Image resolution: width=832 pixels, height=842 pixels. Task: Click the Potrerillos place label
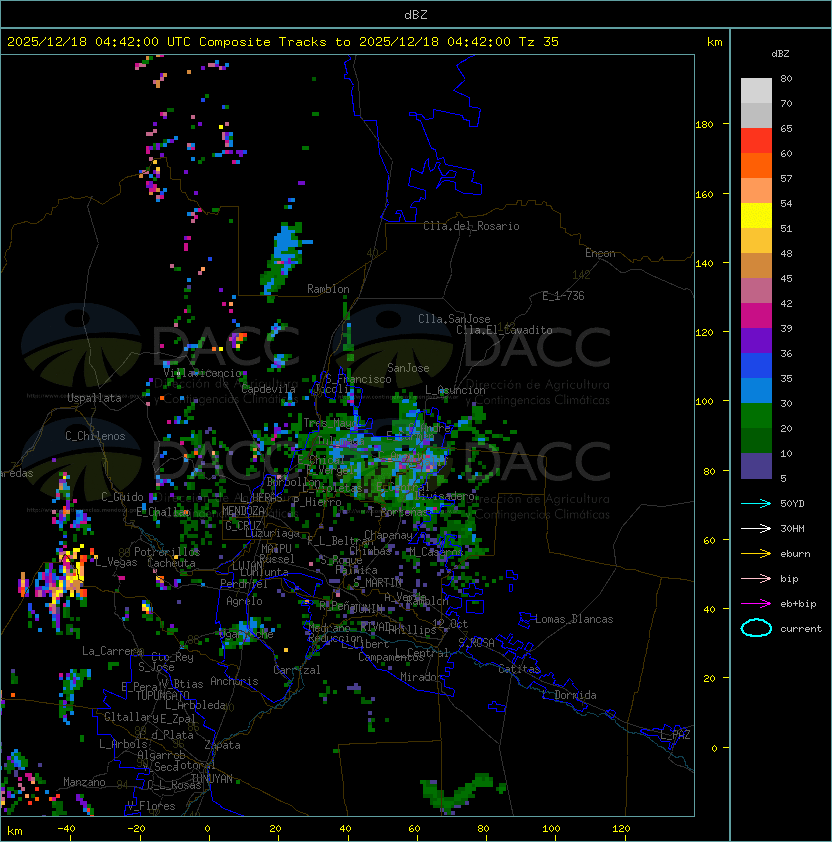167,552
